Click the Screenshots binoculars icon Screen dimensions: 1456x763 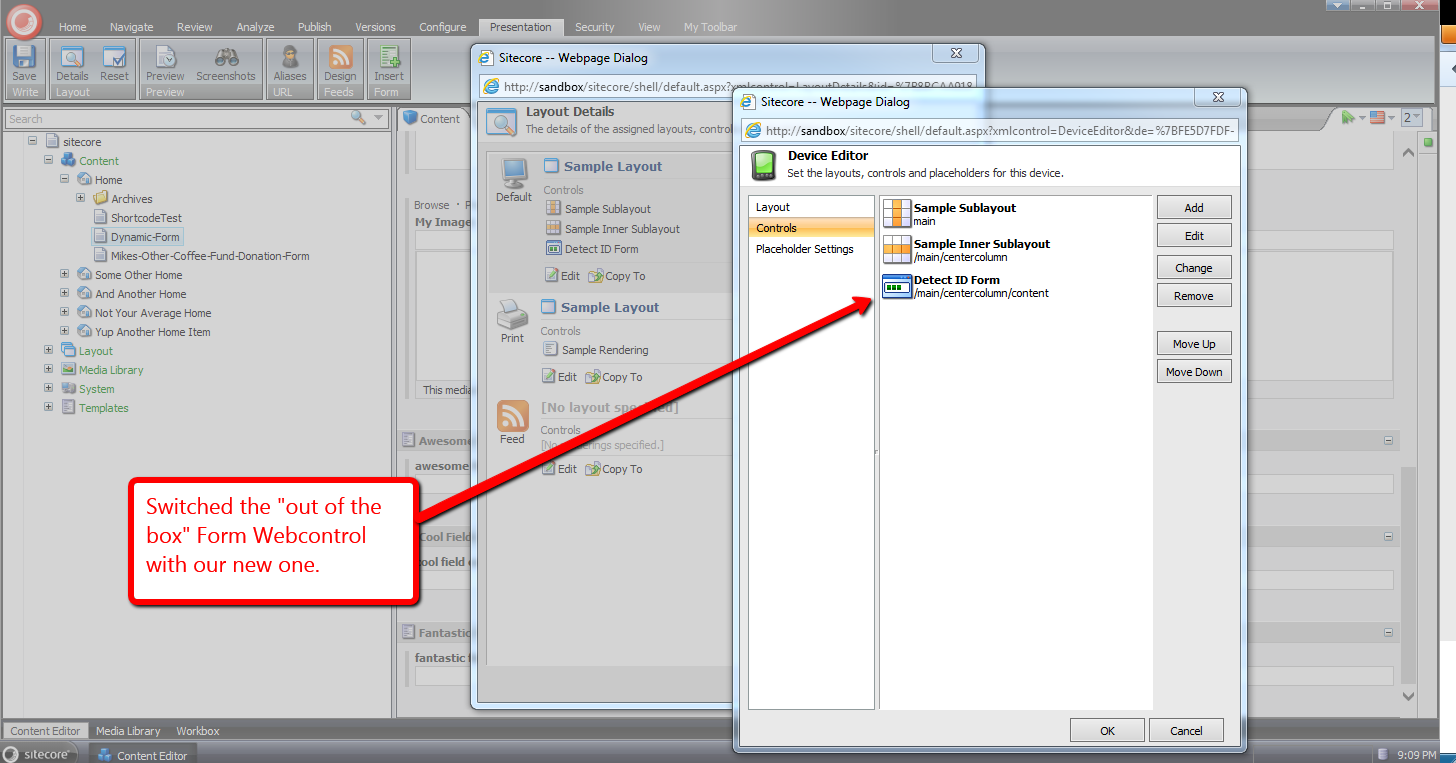tap(225, 59)
